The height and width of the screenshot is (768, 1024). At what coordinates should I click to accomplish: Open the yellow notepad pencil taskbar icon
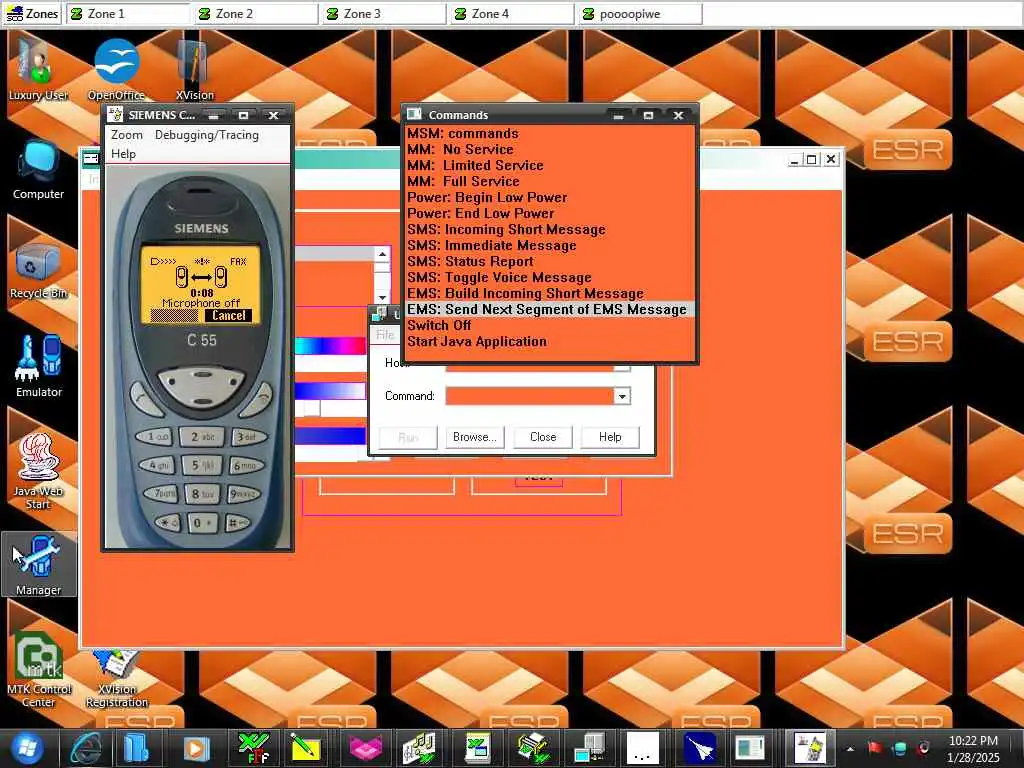click(304, 748)
